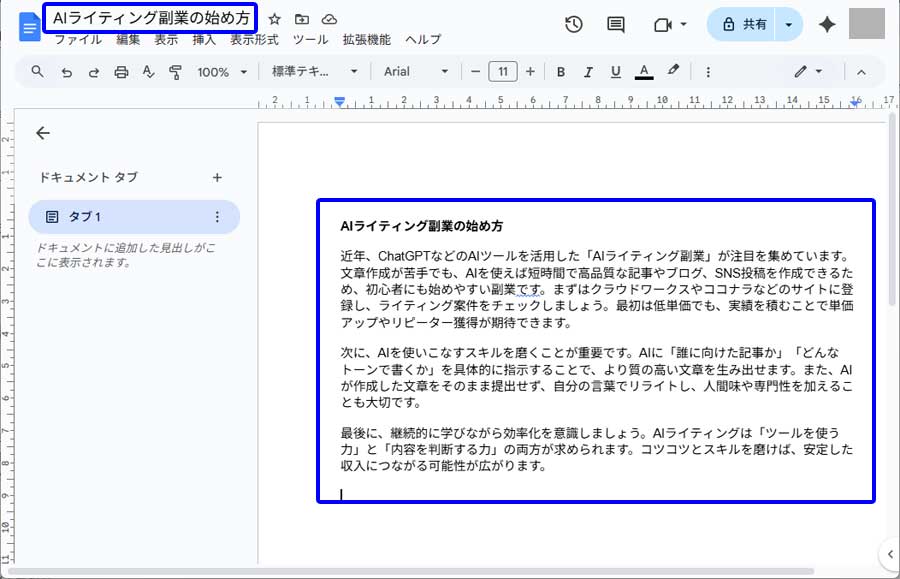Open the text color picker
900x579 pixels.
(x=644, y=72)
